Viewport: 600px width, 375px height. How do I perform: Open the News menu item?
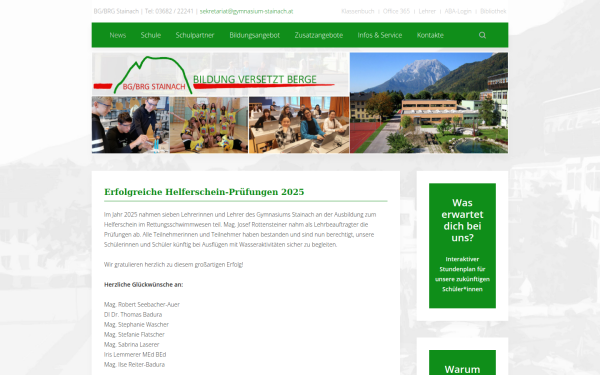coord(117,35)
